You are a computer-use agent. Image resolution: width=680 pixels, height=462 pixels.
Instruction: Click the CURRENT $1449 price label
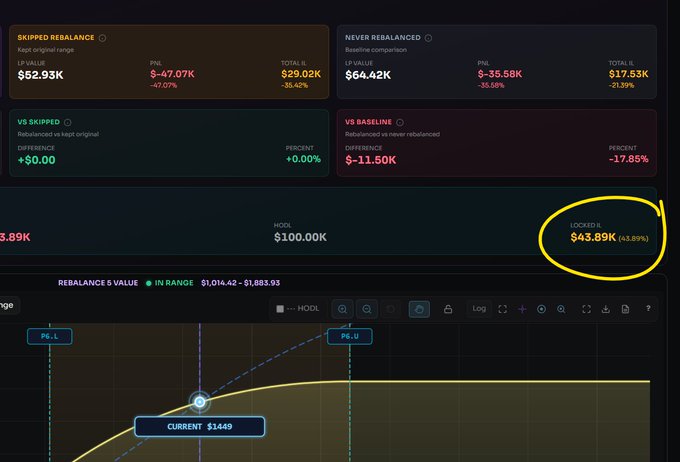point(199,426)
